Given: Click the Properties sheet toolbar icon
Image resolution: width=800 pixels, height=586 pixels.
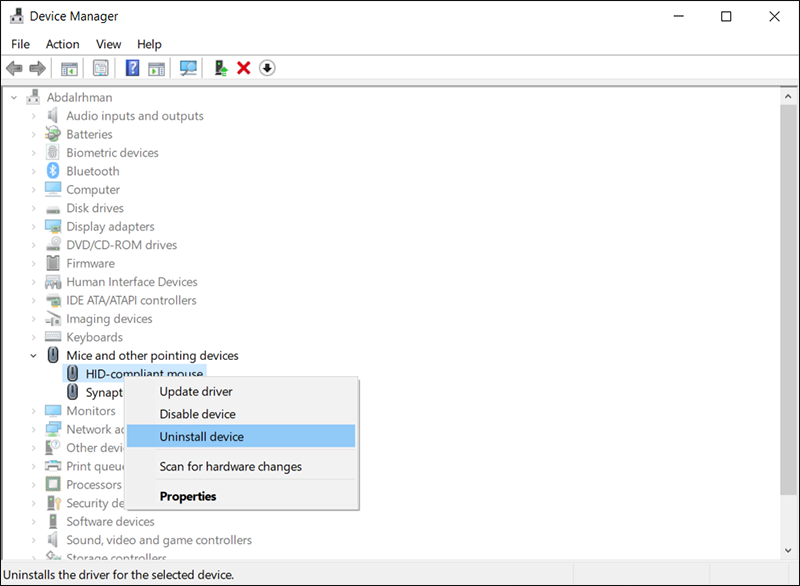Looking at the screenshot, I should click(101, 68).
